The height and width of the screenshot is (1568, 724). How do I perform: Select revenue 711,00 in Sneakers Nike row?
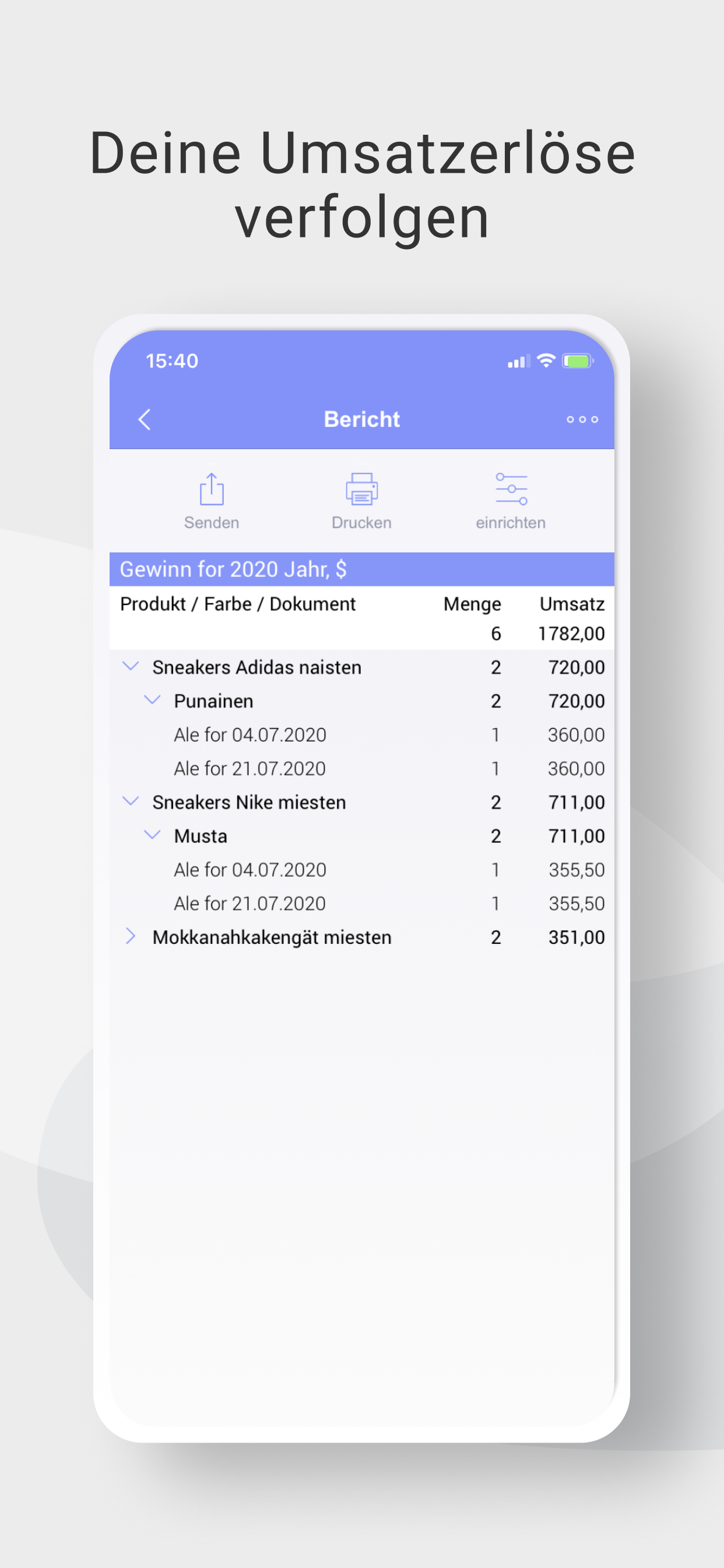(577, 802)
